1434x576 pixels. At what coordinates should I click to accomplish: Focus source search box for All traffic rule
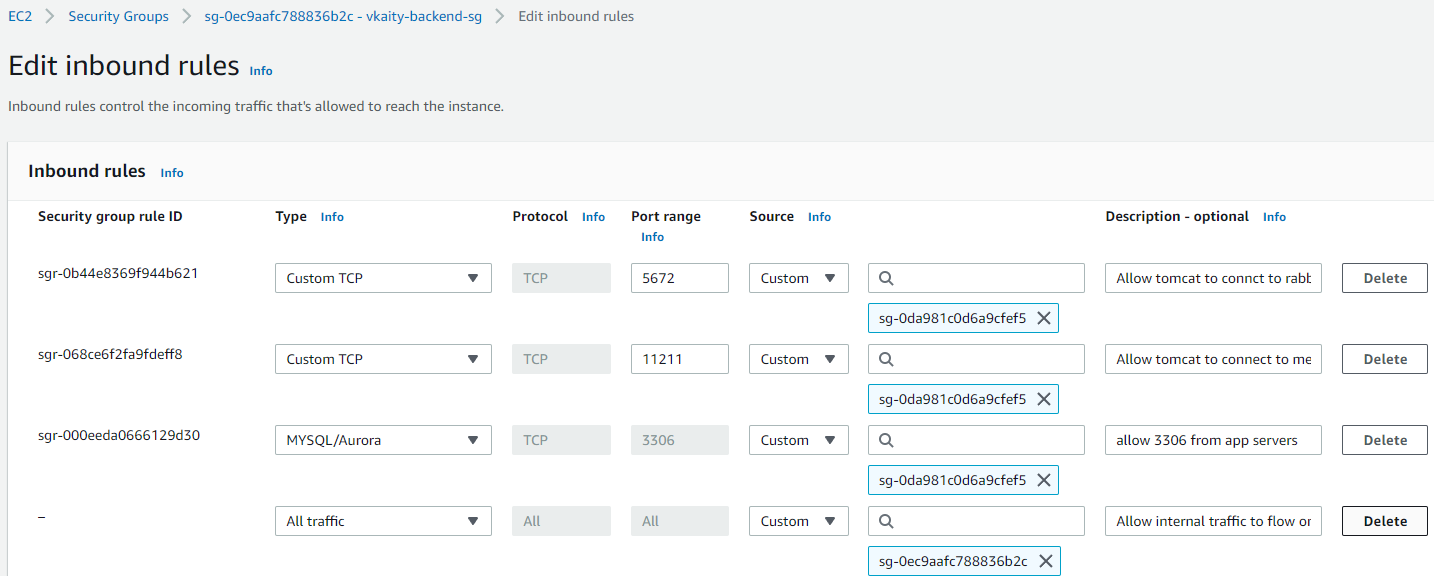[x=976, y=521]
